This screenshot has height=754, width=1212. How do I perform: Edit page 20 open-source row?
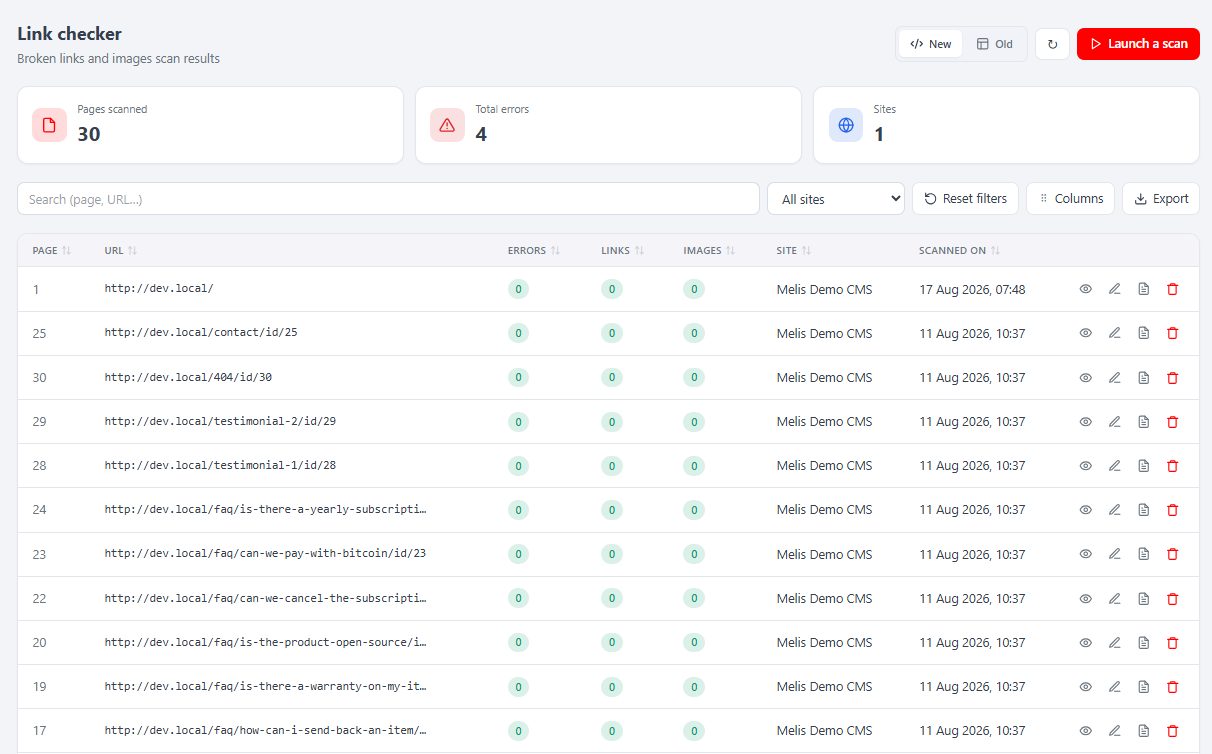[x=1114, y=643]
